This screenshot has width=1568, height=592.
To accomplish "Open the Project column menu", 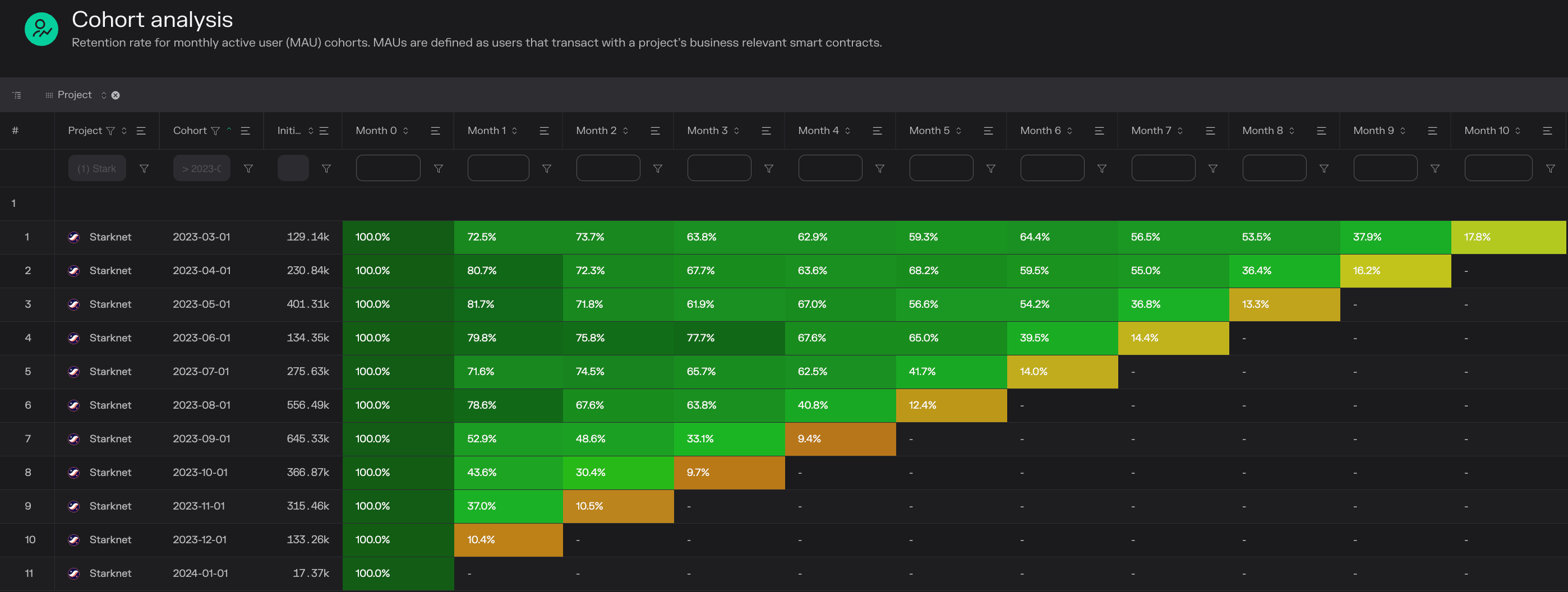I will tap(141, 131).
